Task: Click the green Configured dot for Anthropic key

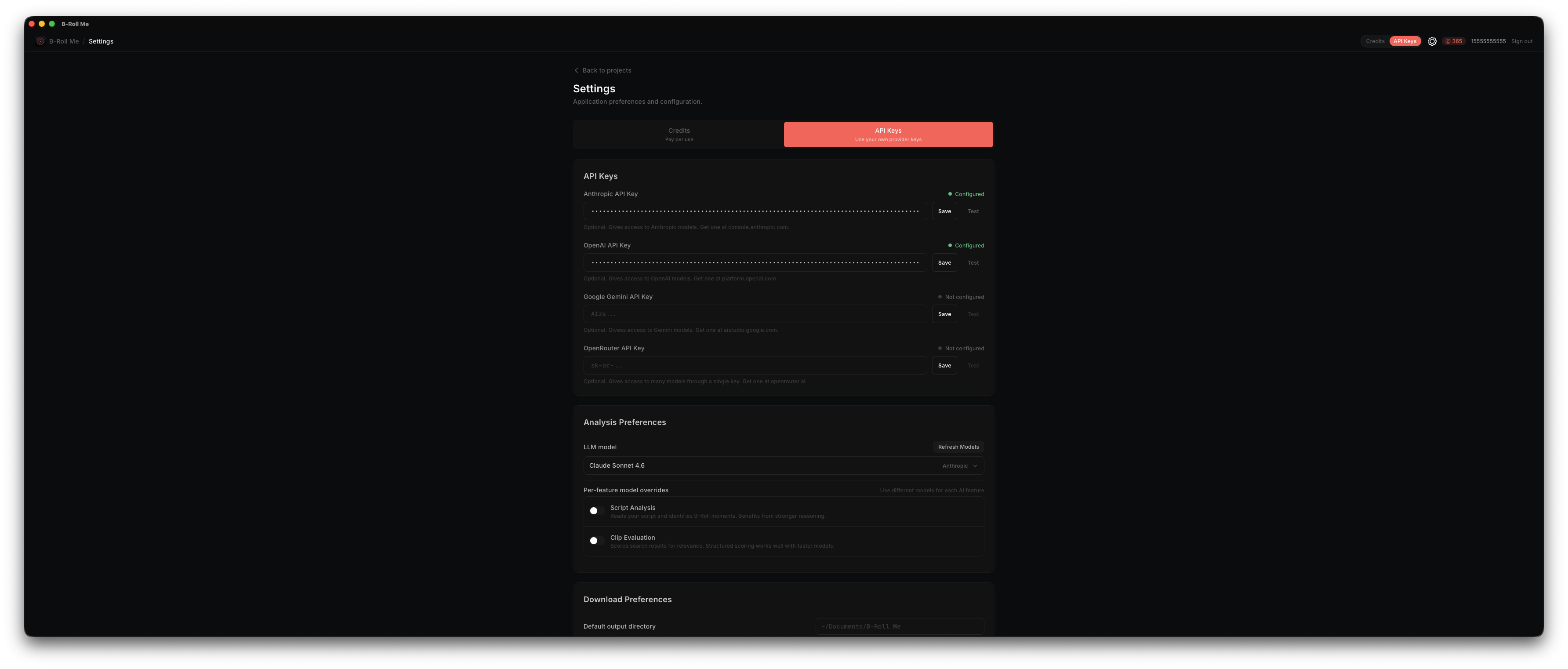Action: click(950, 194)
